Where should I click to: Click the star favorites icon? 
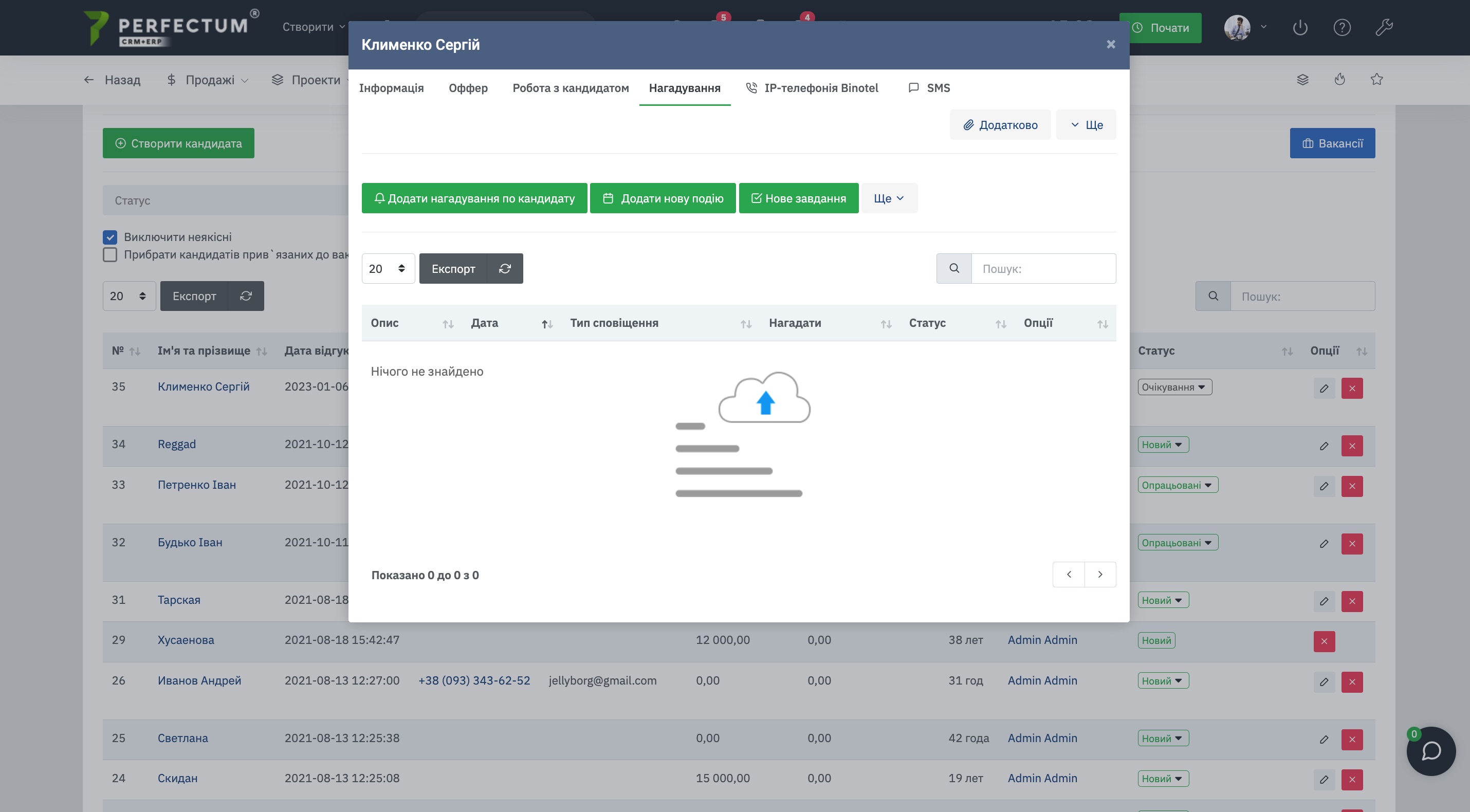click(1376, 79)
